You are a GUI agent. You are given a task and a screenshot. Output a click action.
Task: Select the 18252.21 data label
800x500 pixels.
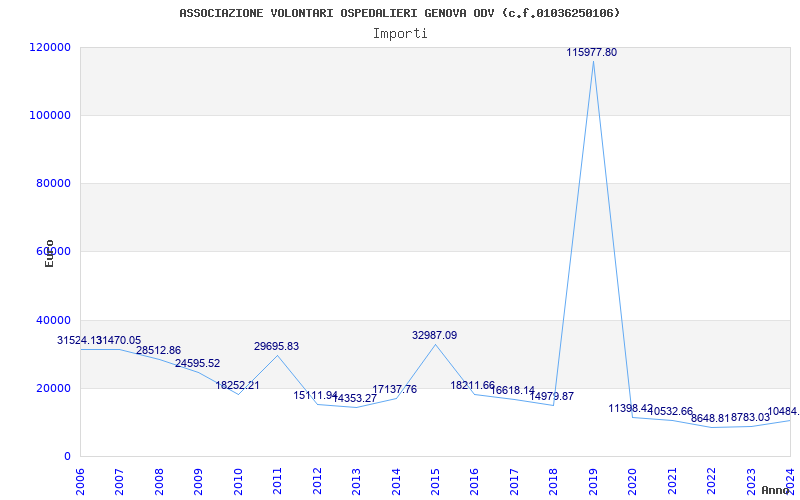pyautogui.click(x=237, y=386)
